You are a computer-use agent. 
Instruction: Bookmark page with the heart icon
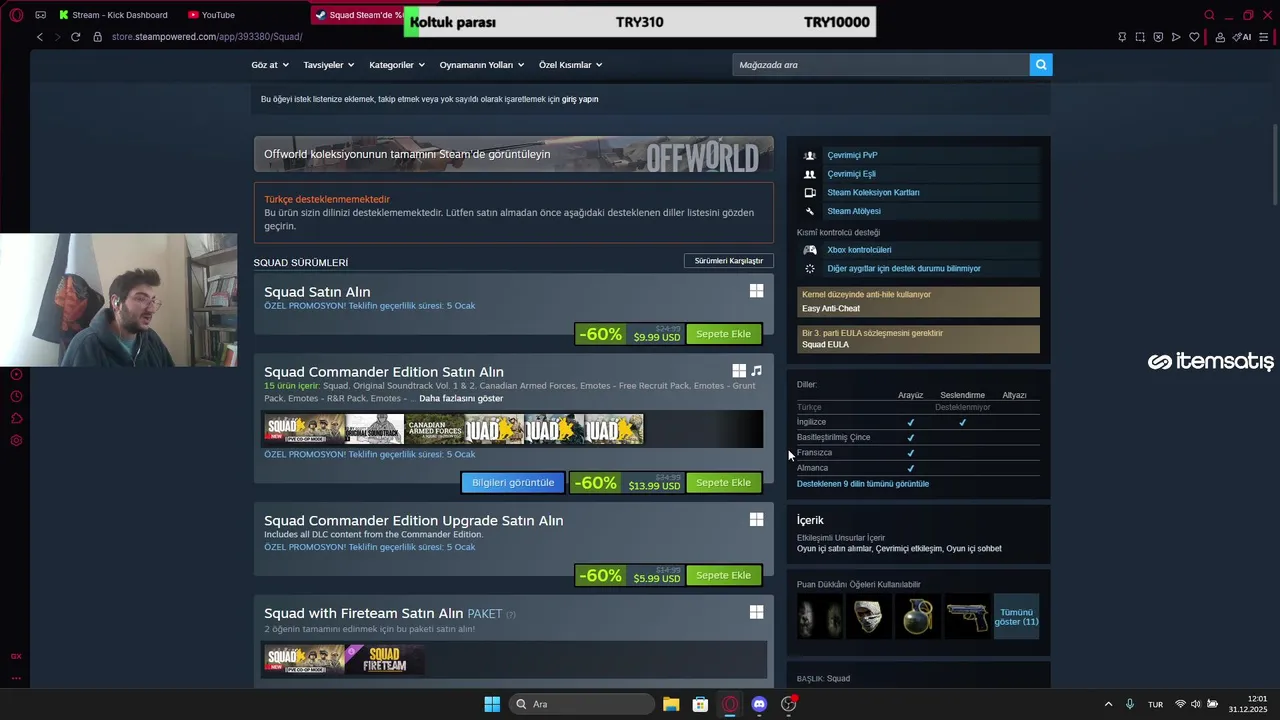[x=1194, y=37]
